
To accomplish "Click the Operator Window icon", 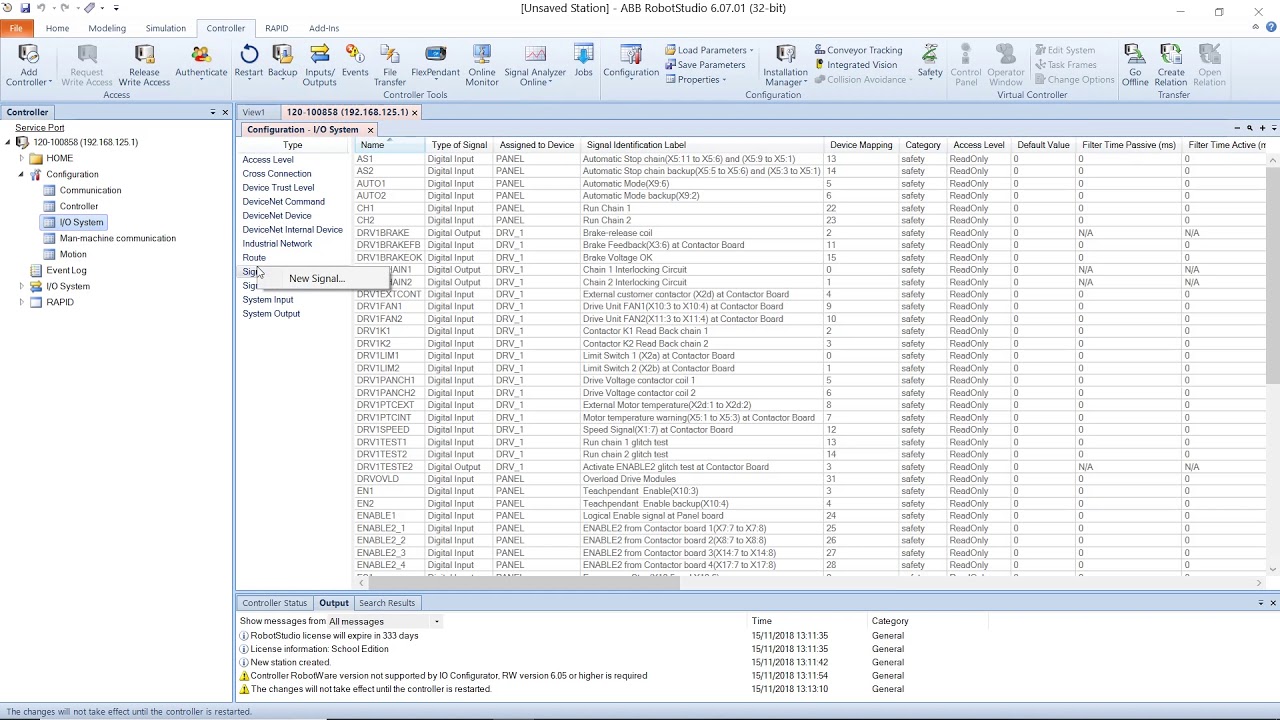I will pos(1006,65).
